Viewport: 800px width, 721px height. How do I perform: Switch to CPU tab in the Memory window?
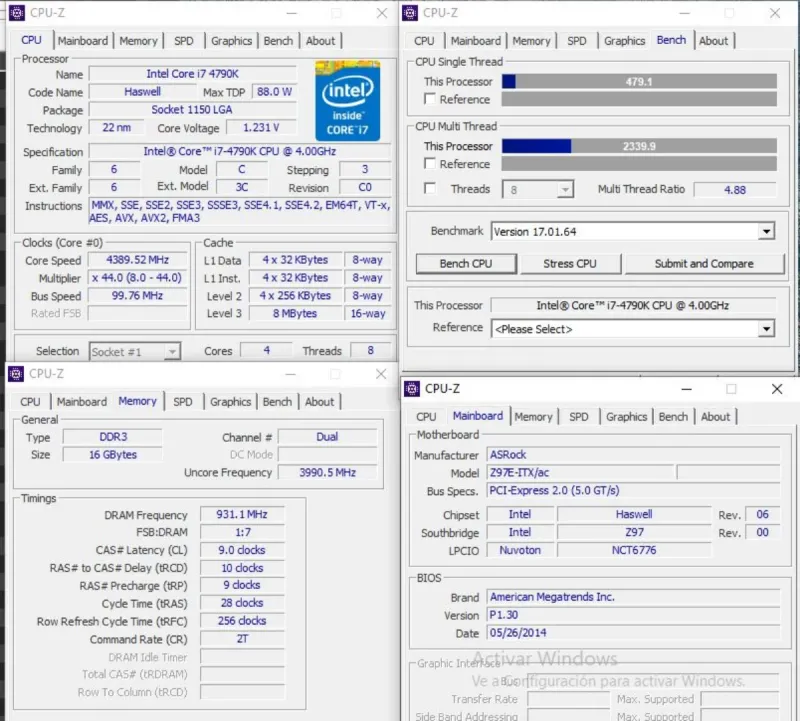pyautogui.click(x=31, y=402)
